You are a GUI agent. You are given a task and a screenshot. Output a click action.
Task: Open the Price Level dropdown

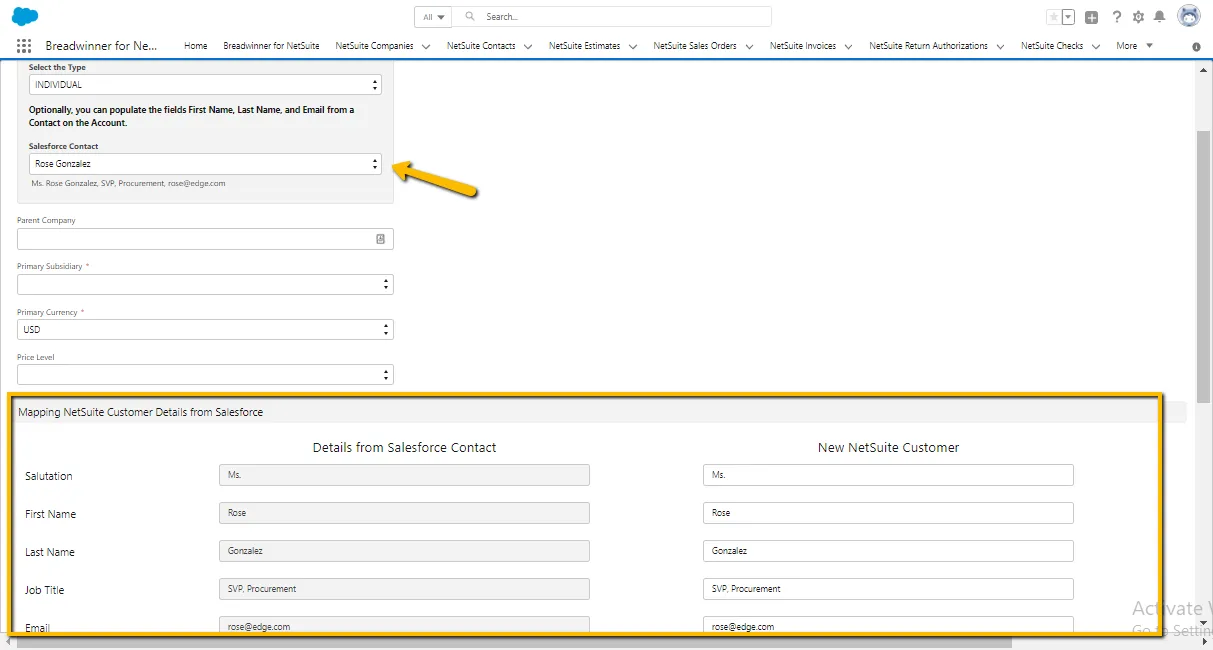[x=205, y=375]
